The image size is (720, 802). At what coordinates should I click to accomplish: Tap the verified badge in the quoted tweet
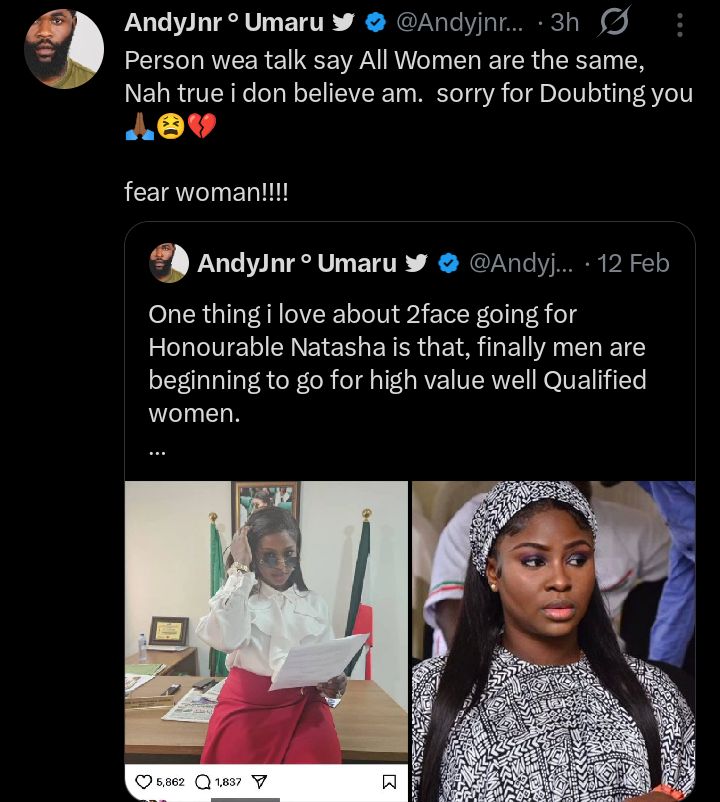(449, 263)
